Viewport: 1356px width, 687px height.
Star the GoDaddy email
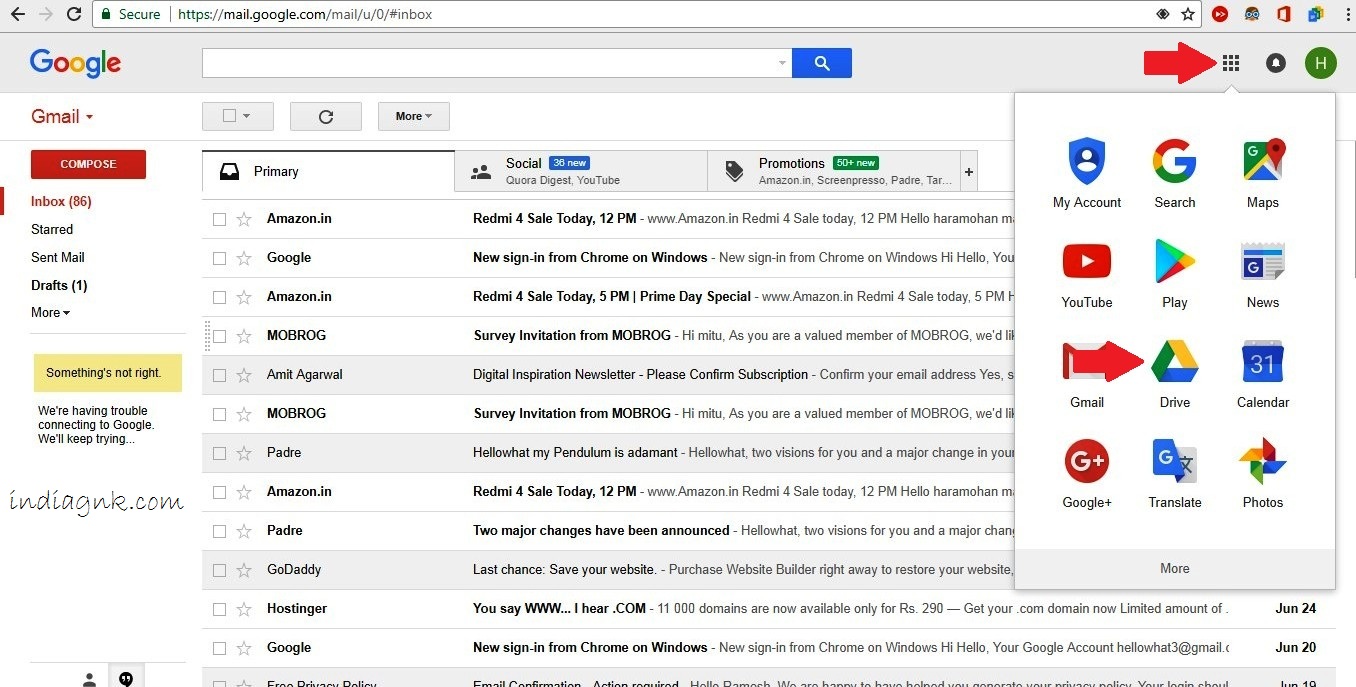244,570
